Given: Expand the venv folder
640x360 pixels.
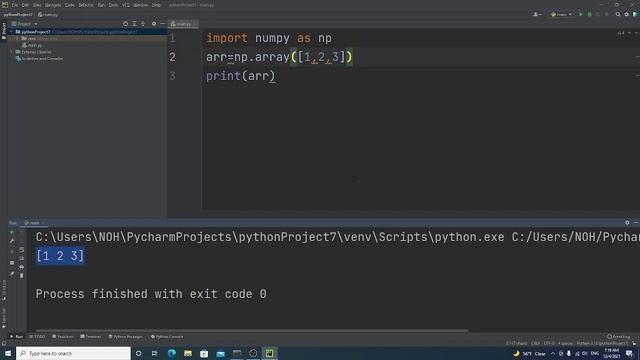Looking at the screenshot, I should coord(18,38).
